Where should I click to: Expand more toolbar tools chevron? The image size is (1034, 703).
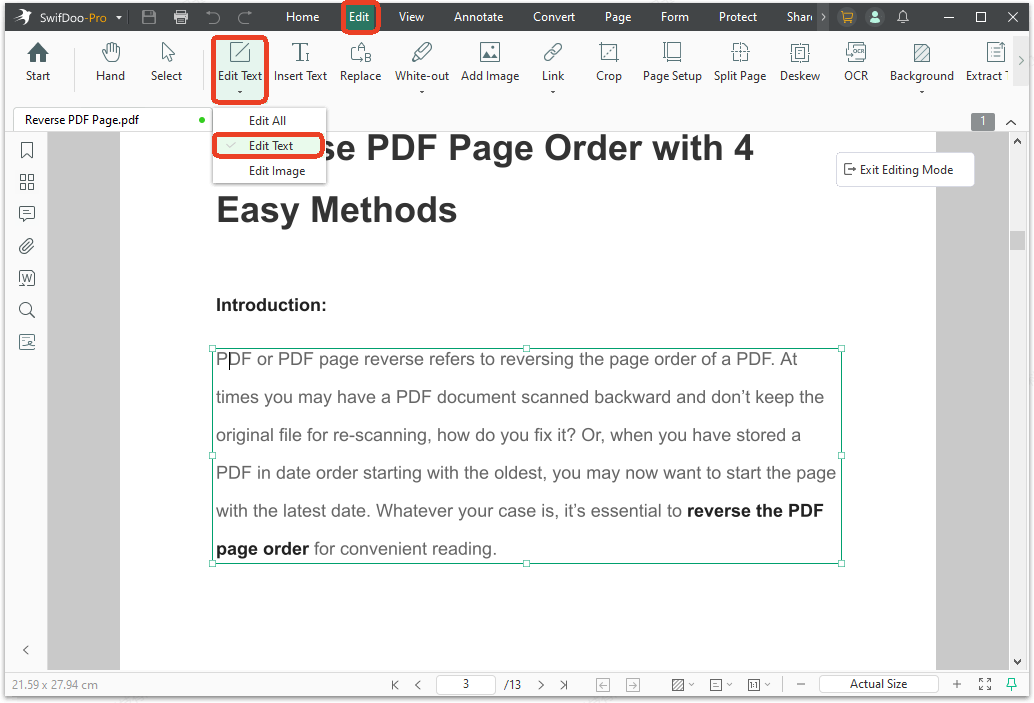(1021, 61)
